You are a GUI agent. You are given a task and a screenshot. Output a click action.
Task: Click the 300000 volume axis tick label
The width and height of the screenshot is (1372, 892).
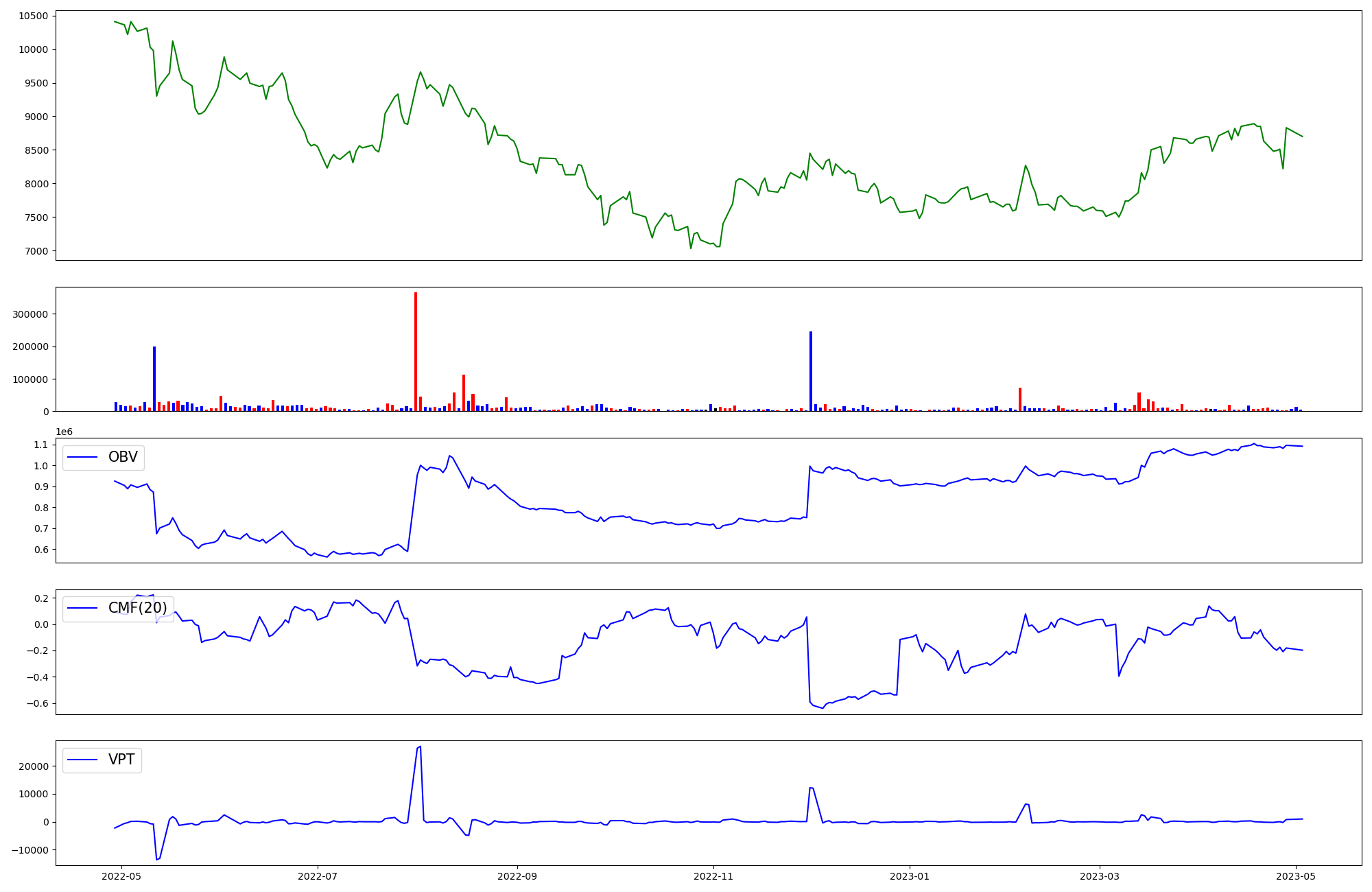29,314
